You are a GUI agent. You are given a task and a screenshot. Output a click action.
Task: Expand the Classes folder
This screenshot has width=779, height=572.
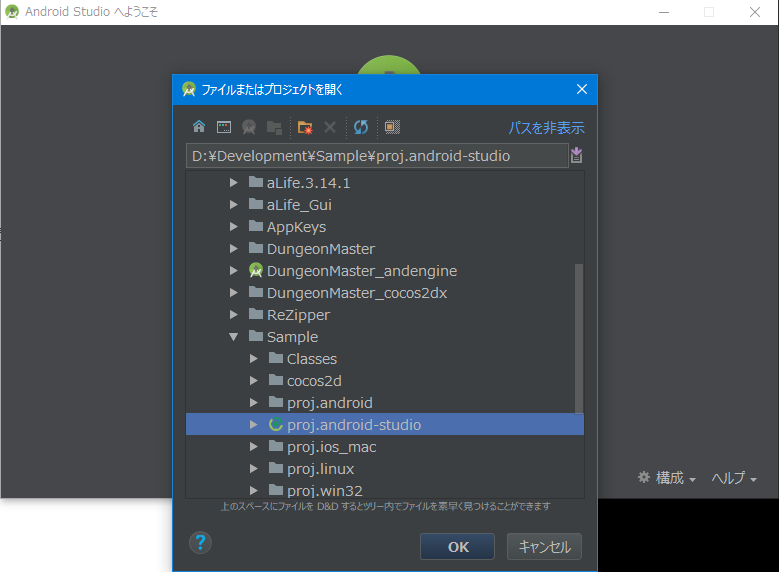[253, 359]
